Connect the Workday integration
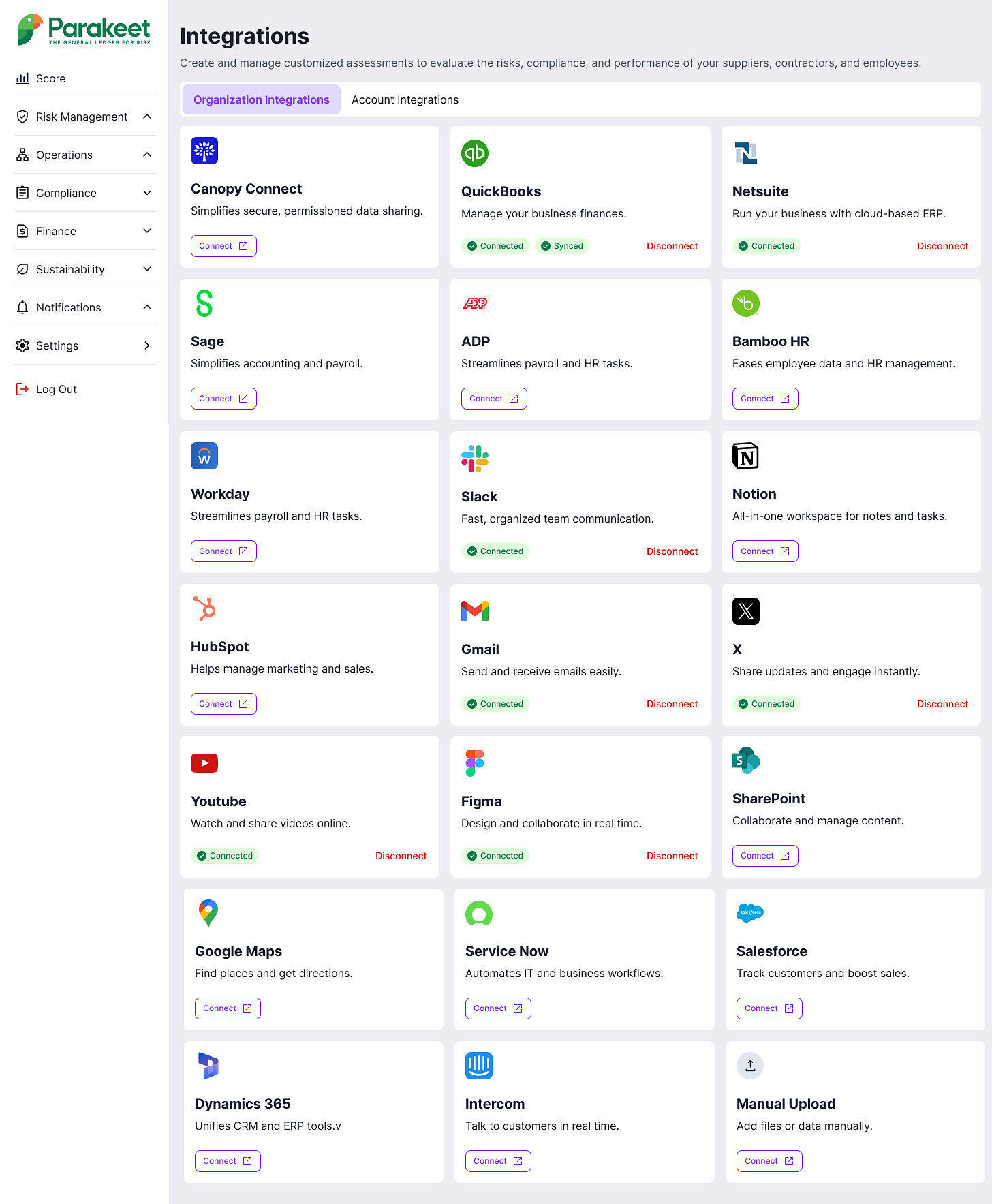Screen dimensions: 992x1204 (223, 551)
